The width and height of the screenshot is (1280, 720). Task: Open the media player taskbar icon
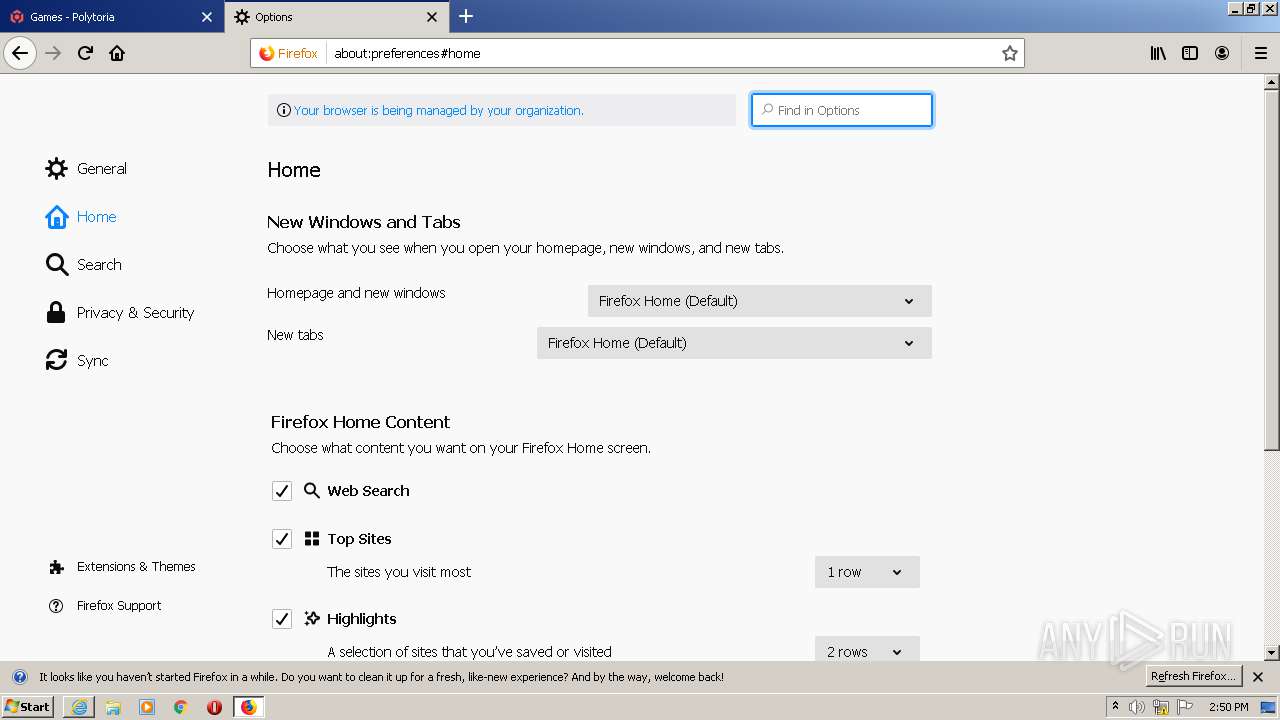(x=147, y=707)
